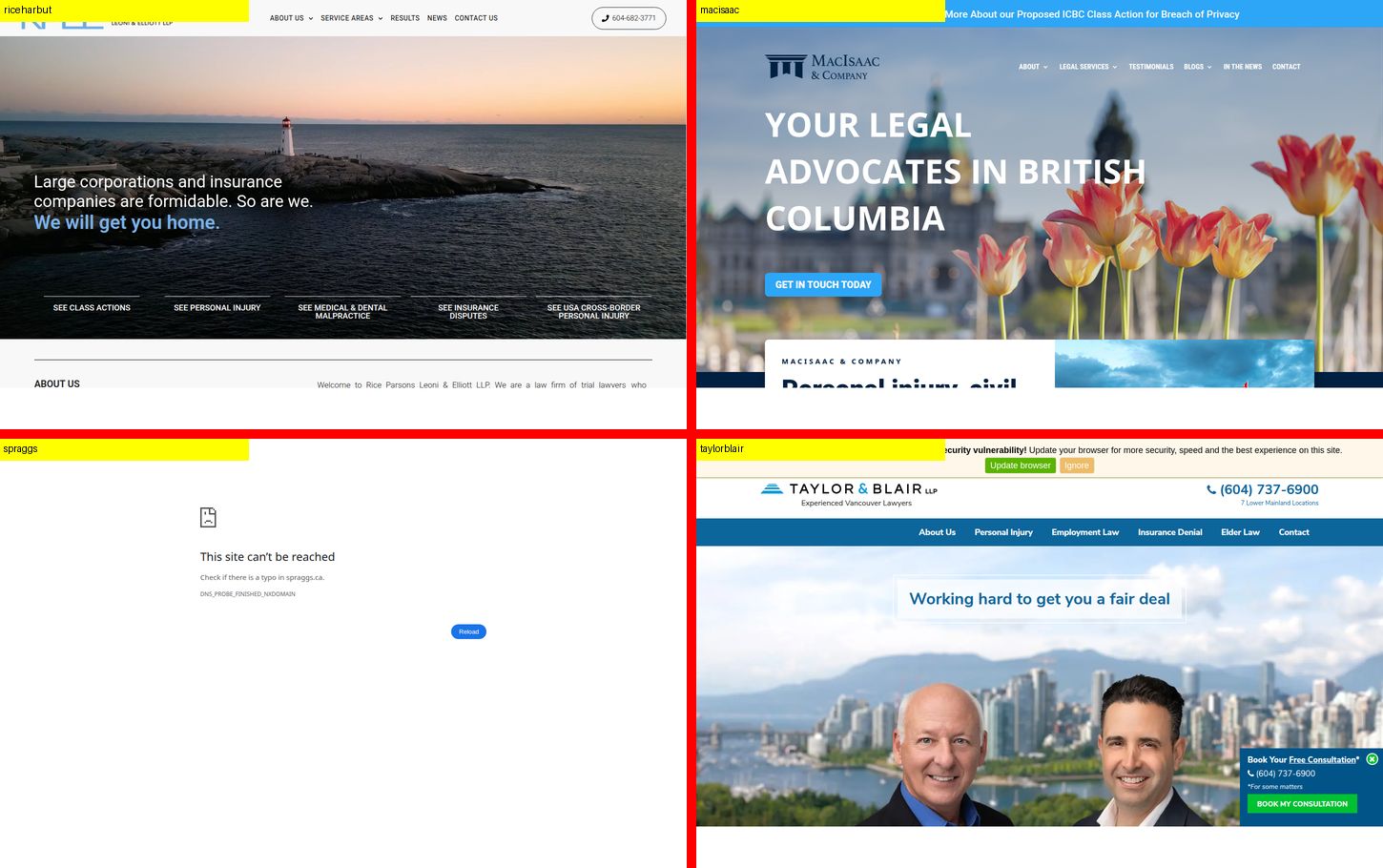The height and width of the screenshot is (868, 1383).
Task: Click the broken page icon on spraggs error
Action: pyautogui.click(x=208, y=517)
